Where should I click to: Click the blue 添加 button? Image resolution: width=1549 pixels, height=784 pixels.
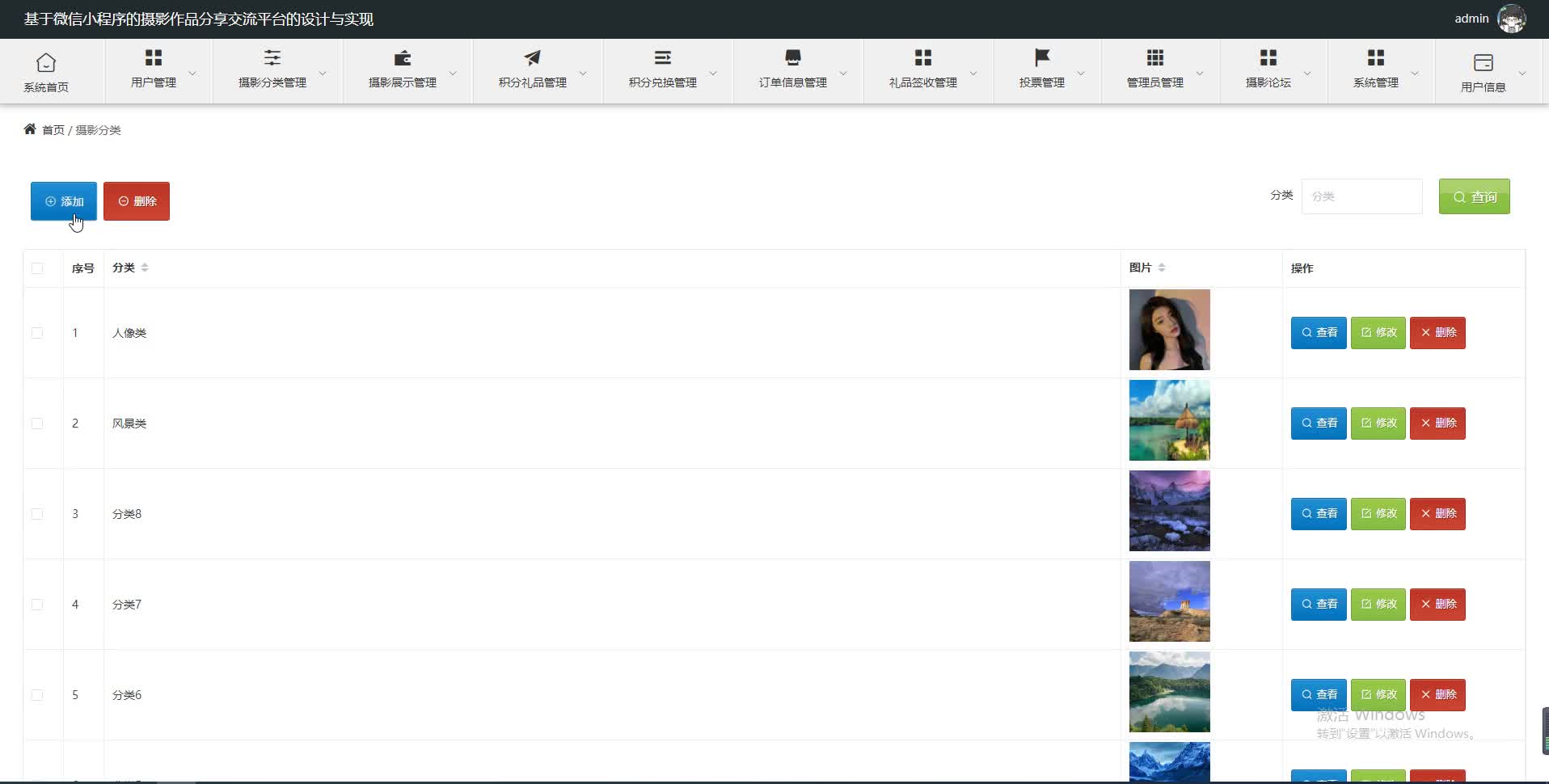click(64, 201)
